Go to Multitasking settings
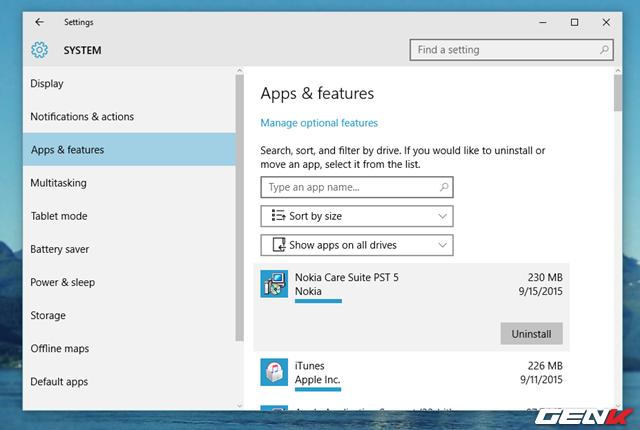640x430 pixels. click(129, 182)
